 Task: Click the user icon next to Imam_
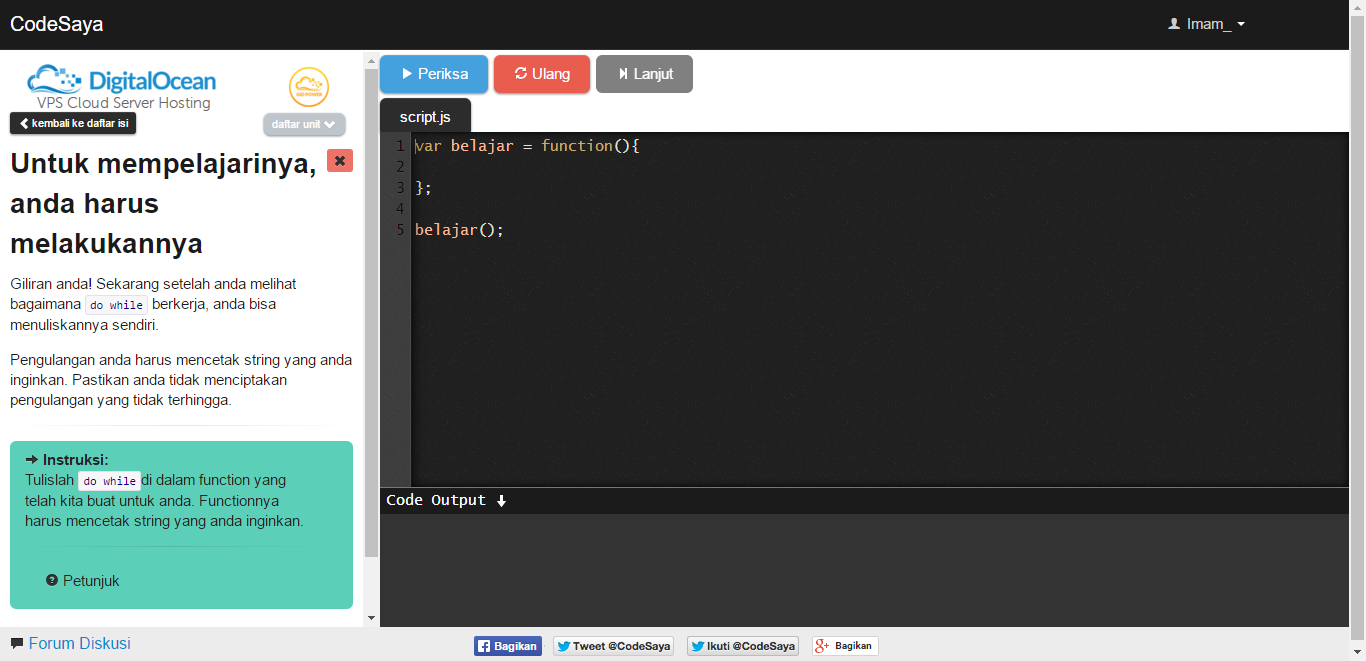[1173, 23]
